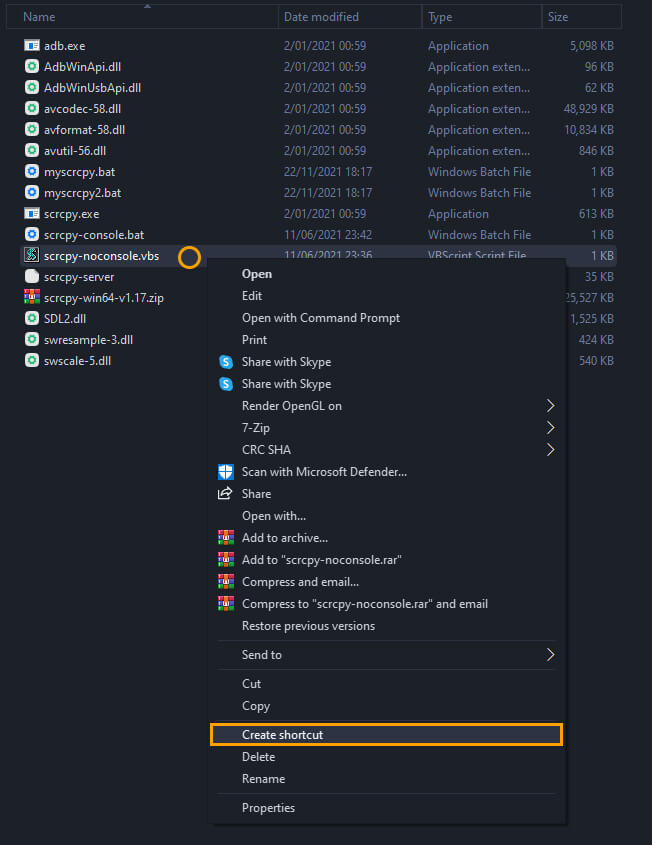This screenshot has width=652, height=845.
Task: Click the myscrcpy2.bat batch file icon
Action: [x=32, y=192]
